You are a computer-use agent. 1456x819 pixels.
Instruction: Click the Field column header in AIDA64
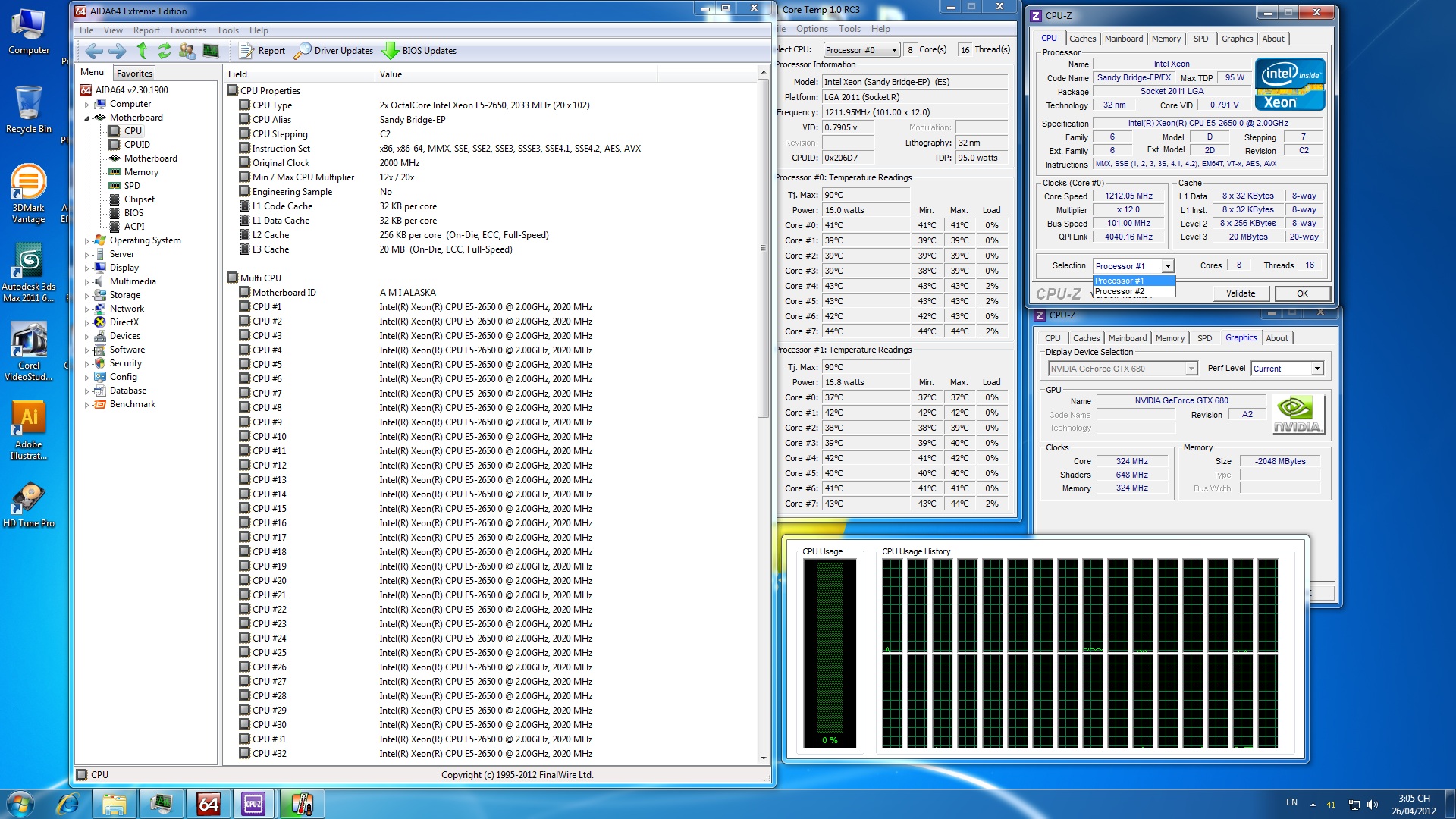tap(299, 74)
